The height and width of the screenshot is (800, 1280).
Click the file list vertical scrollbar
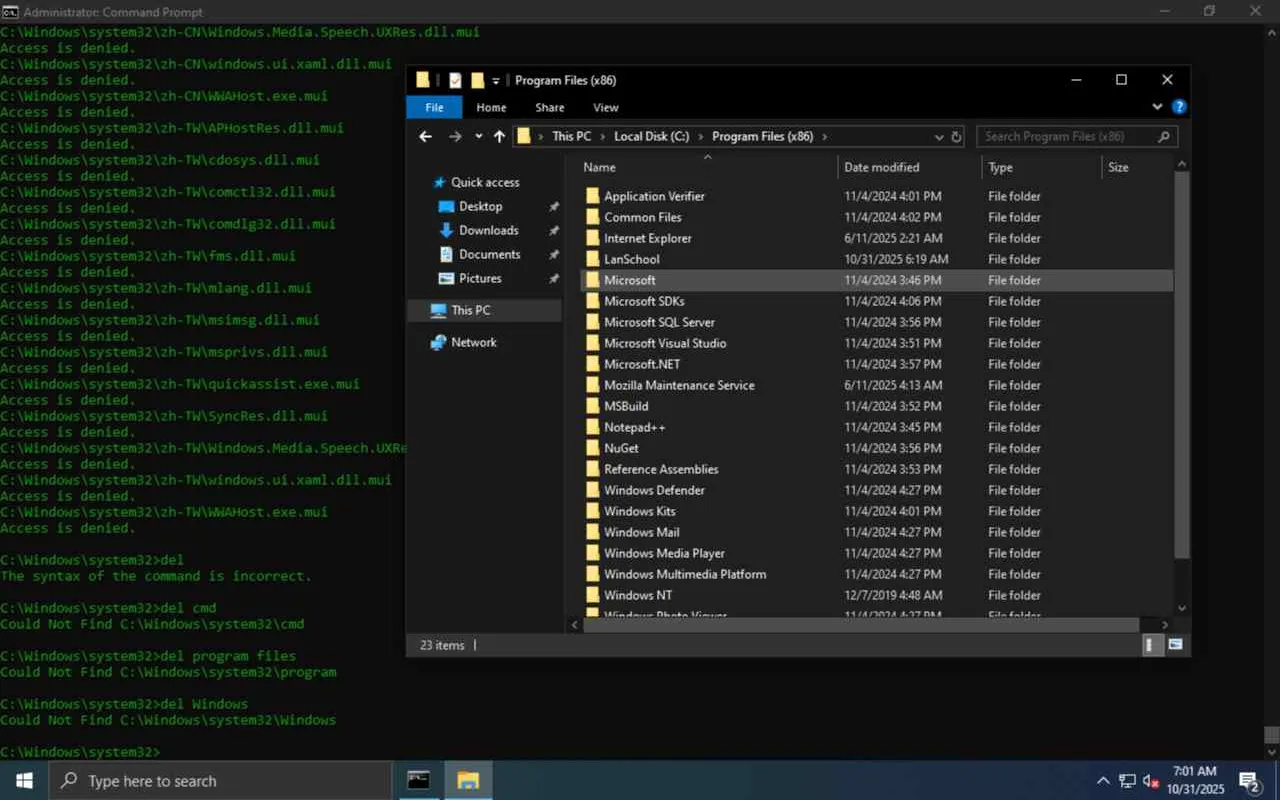pyautogui.click(x=1182, y=365)
